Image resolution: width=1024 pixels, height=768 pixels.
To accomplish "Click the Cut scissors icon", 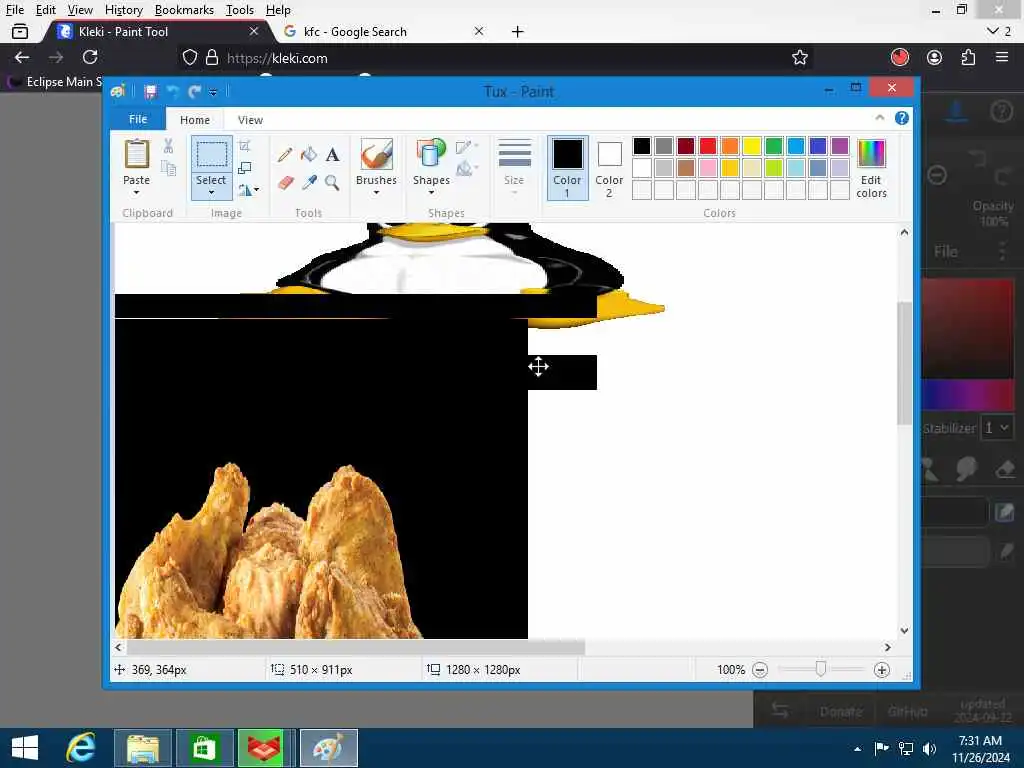I will click(168, 146).
